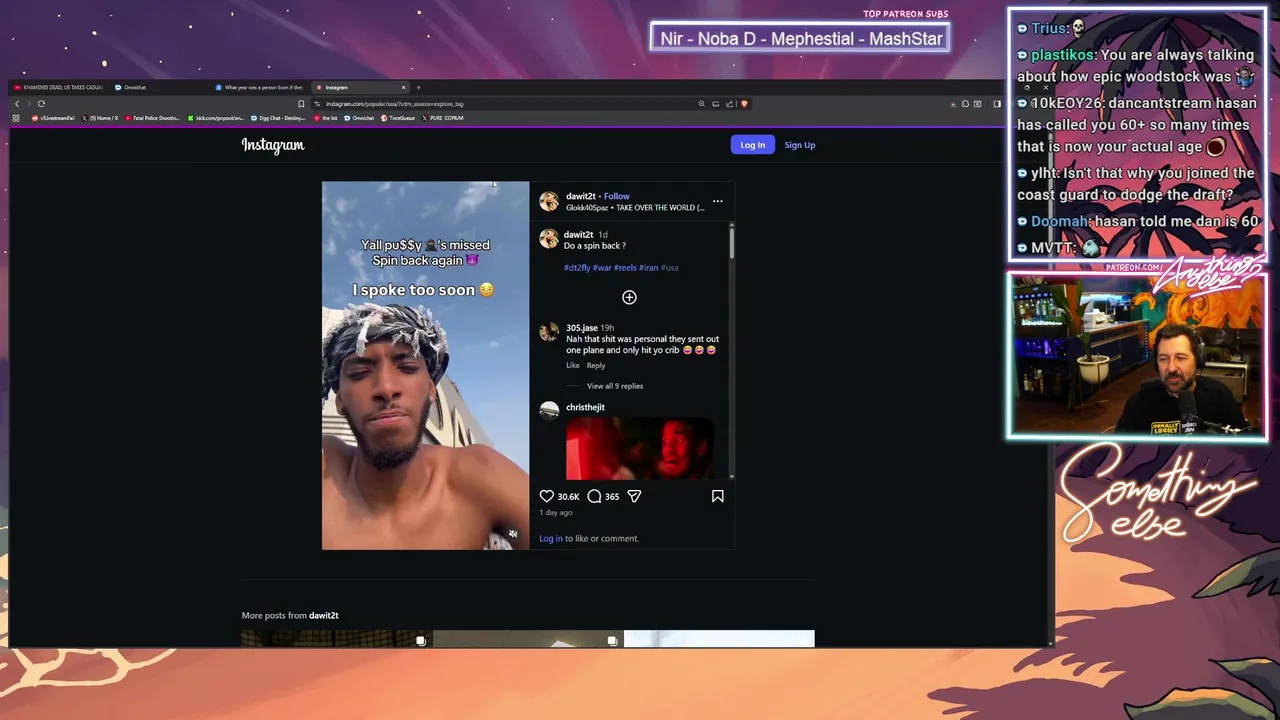
Task: Open PURE COPIUM bookmark
Action: (x=443, y=118)
